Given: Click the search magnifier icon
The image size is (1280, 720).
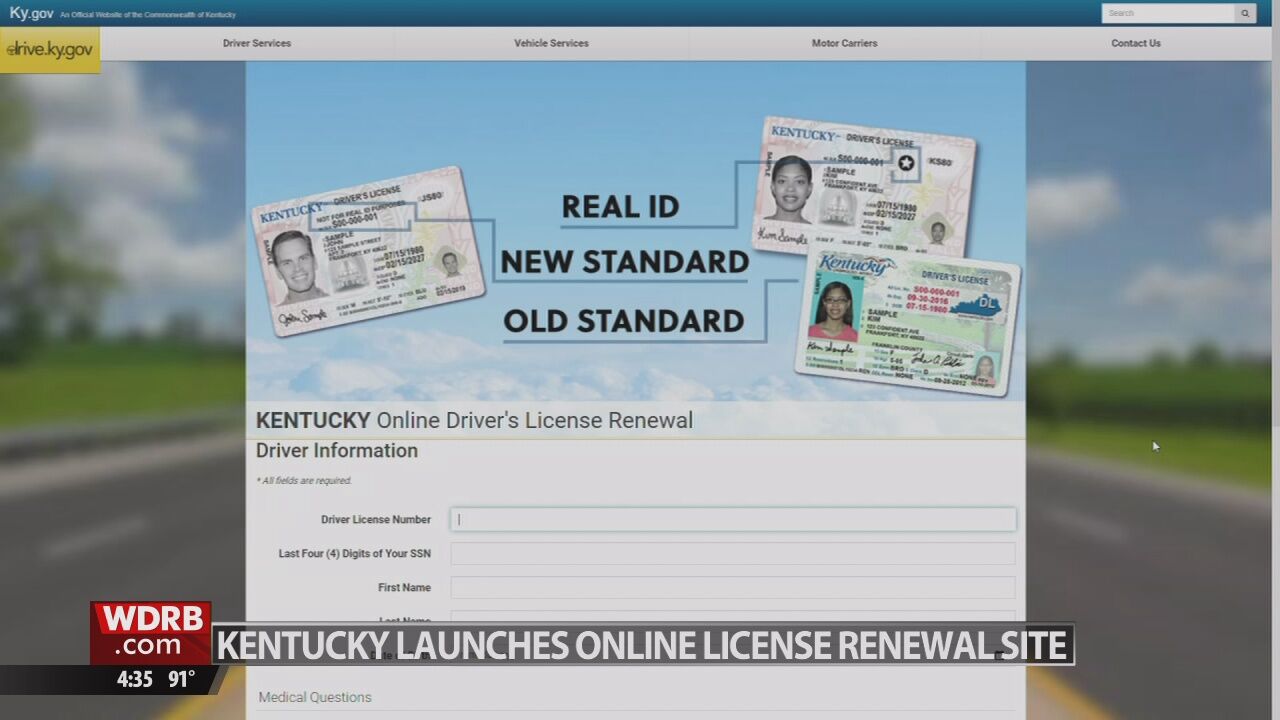Looking at the screenshot, I should click(x=1245, y=13).
